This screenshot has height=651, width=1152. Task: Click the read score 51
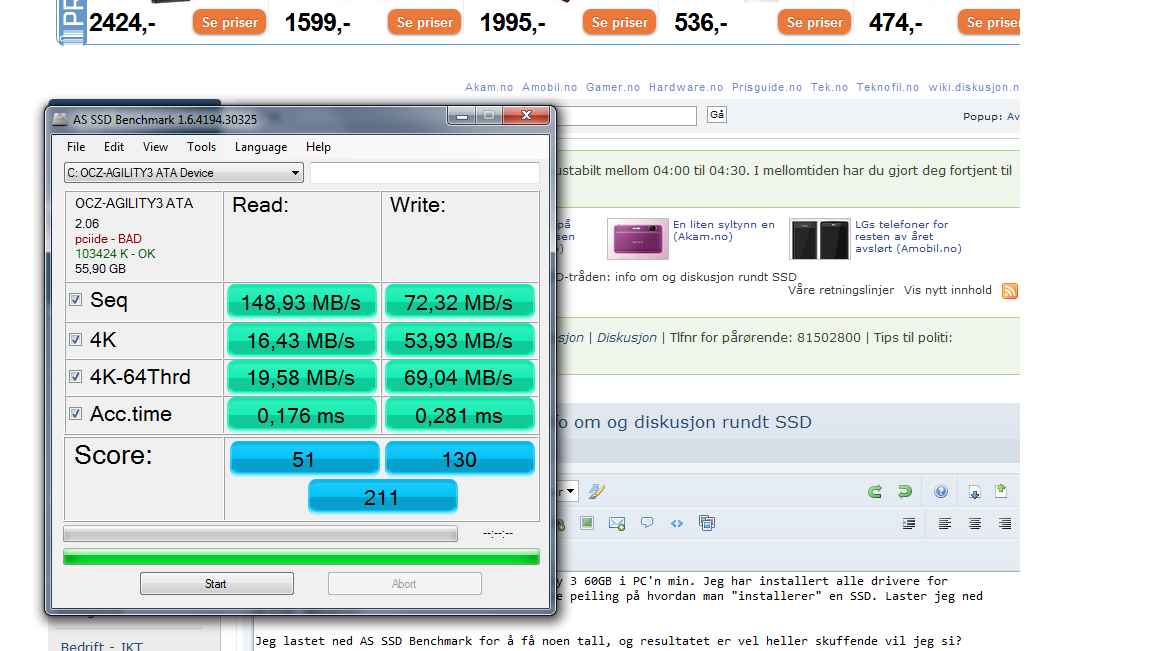click(x=304, y=458)
